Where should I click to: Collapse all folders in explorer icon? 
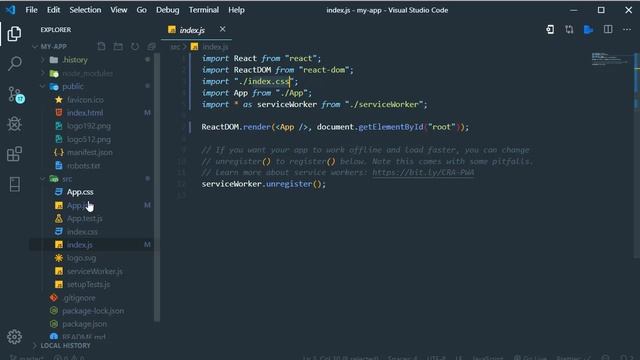coord(151,47)
